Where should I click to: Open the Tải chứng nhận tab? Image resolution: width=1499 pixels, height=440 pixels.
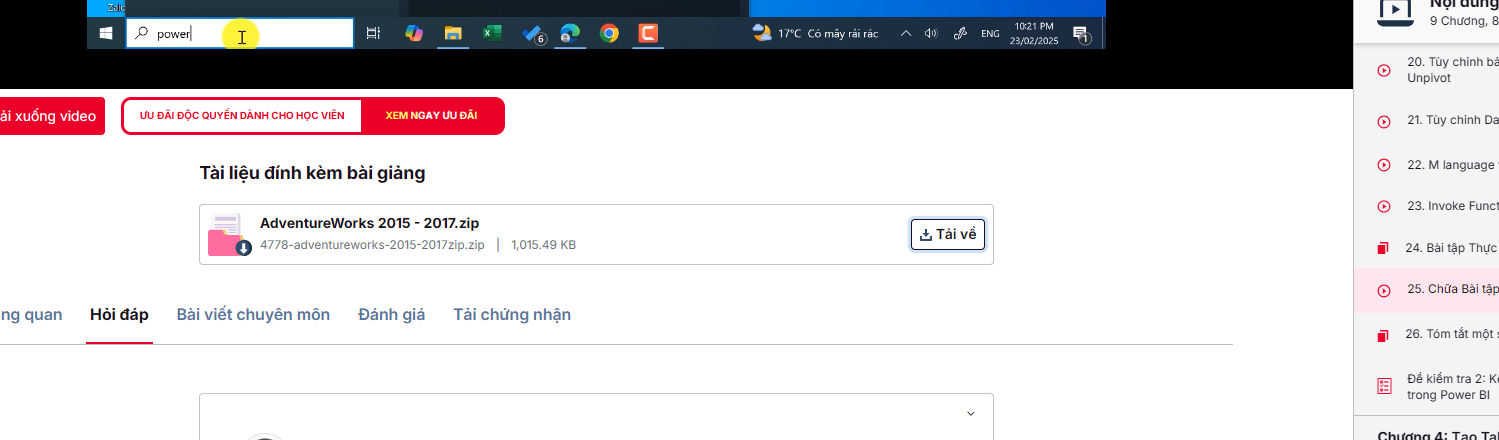tap(512, 315)
